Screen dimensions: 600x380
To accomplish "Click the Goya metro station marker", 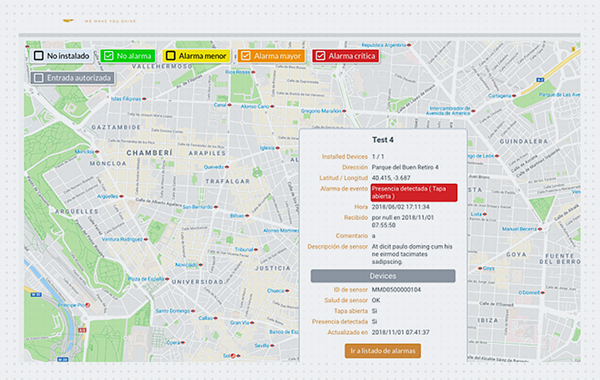I will pos(480,268).
